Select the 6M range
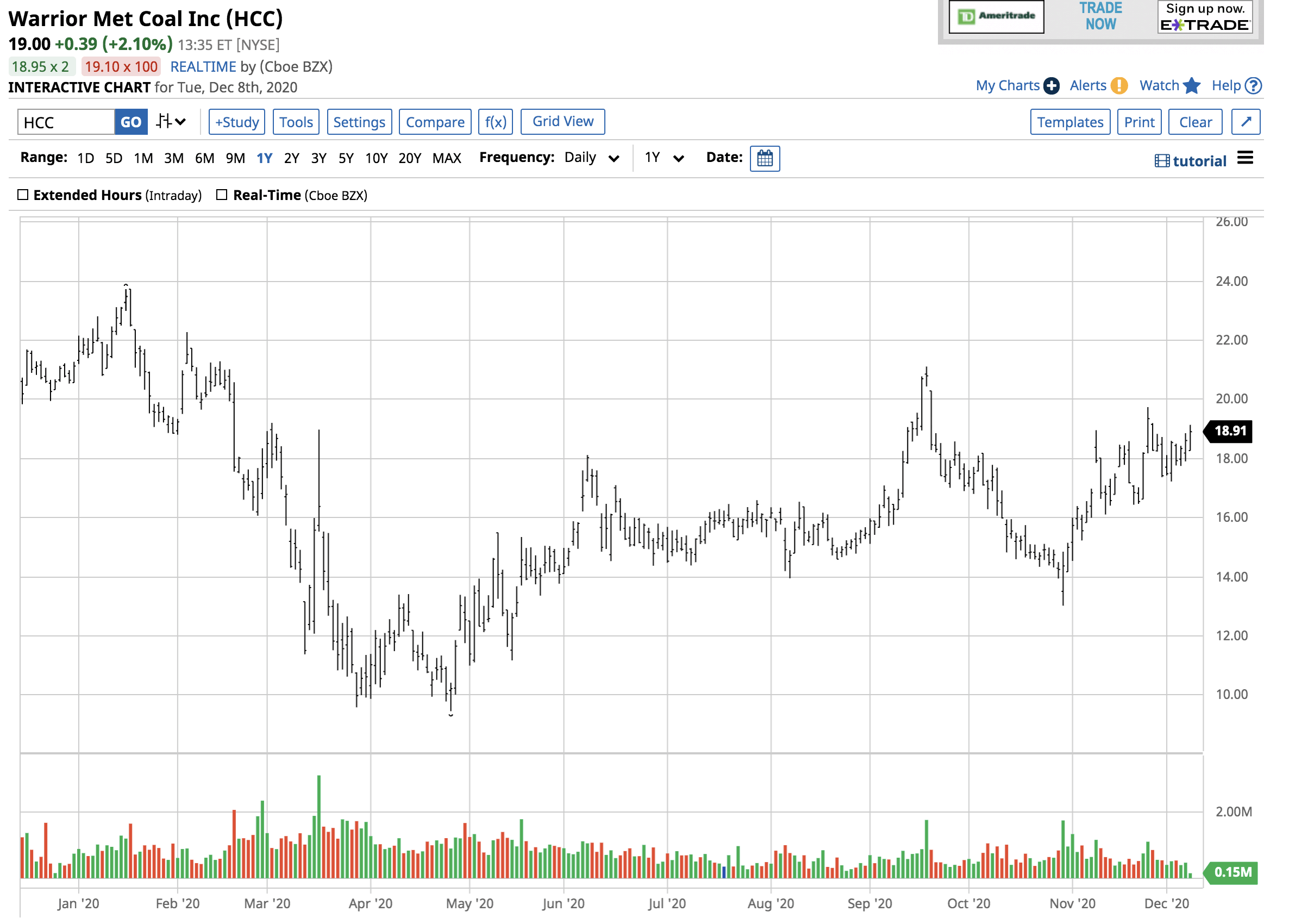Screen dimensions: 1289x924 tap(205, 158)
